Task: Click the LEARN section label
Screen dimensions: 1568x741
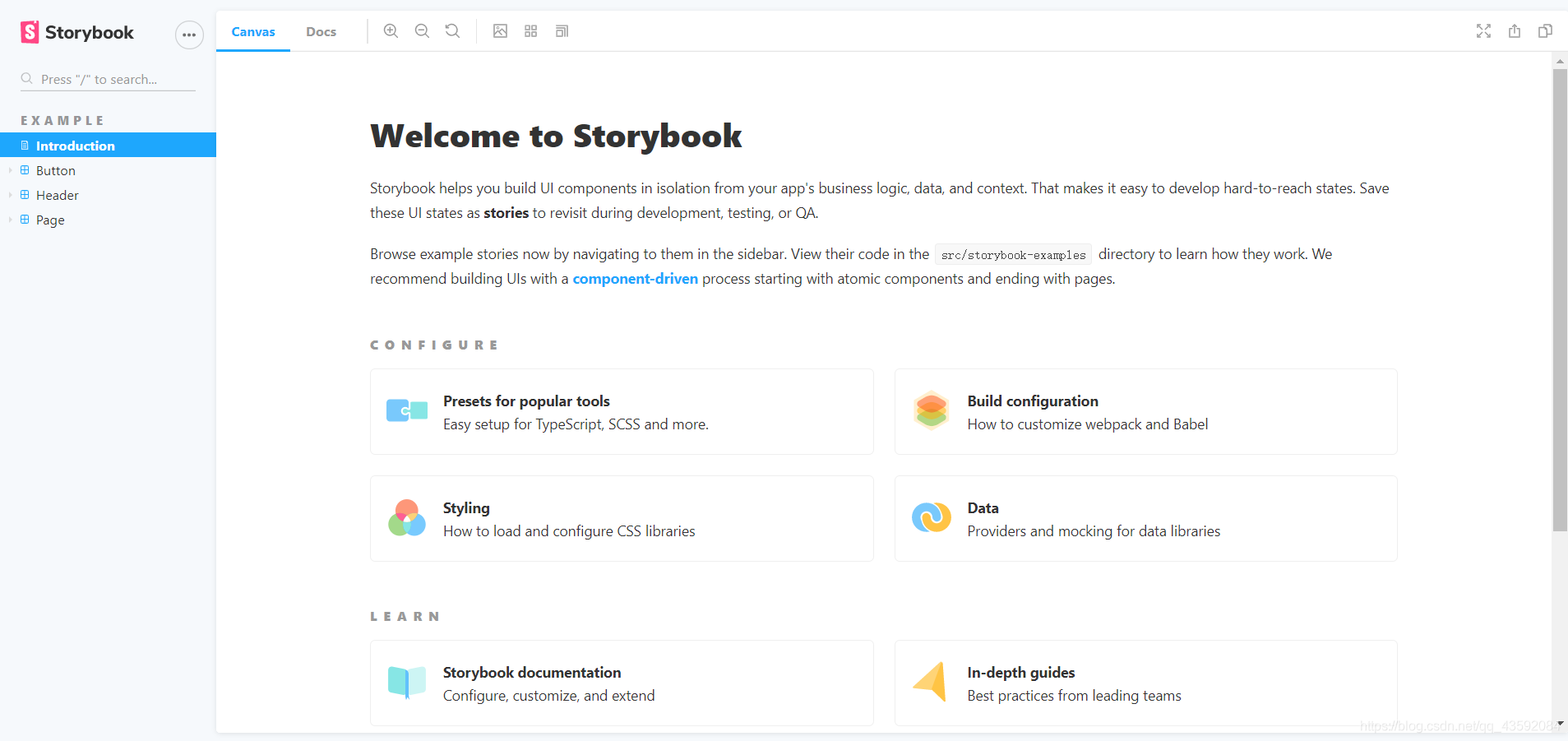Action: [405, 617]
